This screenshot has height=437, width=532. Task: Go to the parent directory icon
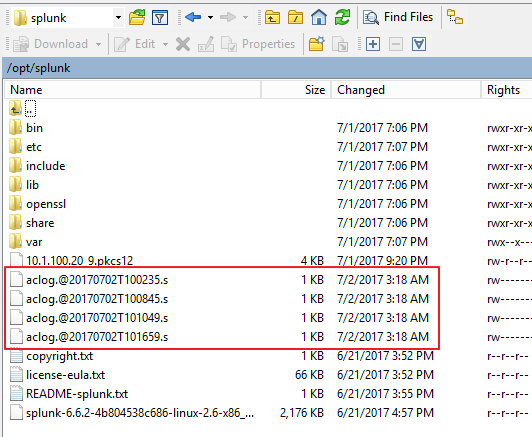pos(272,17)
